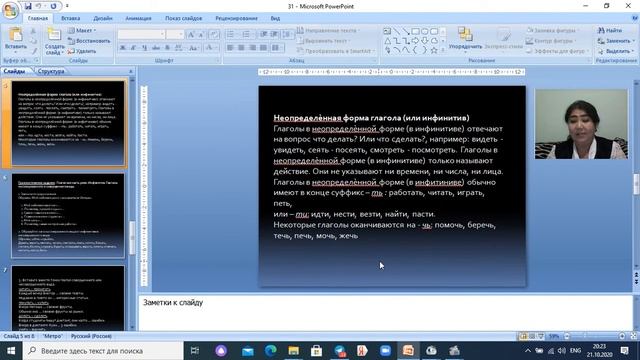Select slide 7 thumbnail in the pane
Viewport: 640px width, 360px height.
68,298
